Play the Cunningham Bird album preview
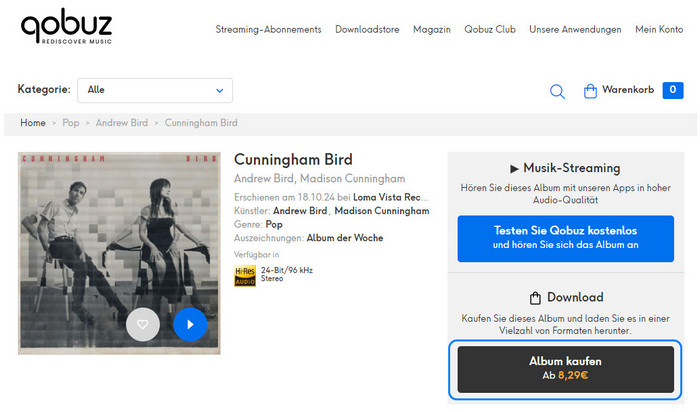This screenshot has height=412, width=700. pos(190,325)
